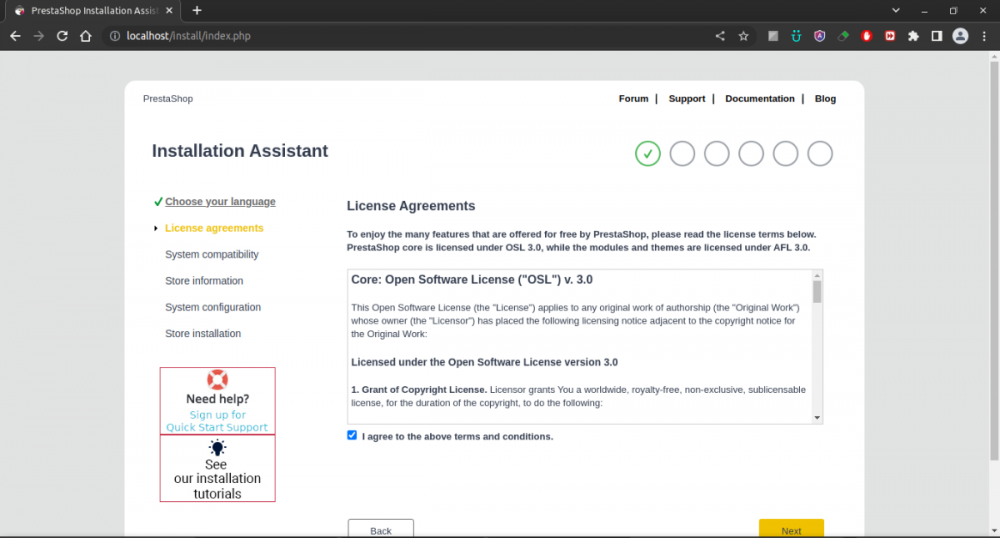Click the completed first step circle
This screenshot has width=1000, height=538.
click(x=648, y=153)
